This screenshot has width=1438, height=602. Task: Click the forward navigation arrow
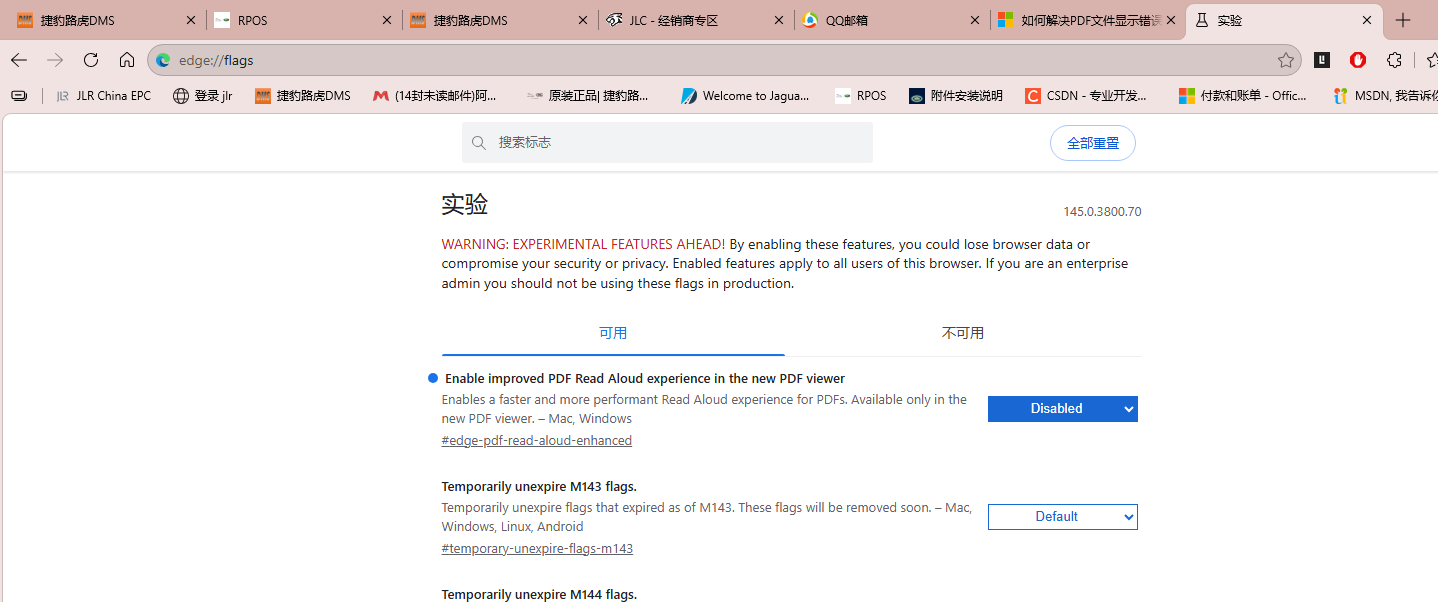(55, 60)
